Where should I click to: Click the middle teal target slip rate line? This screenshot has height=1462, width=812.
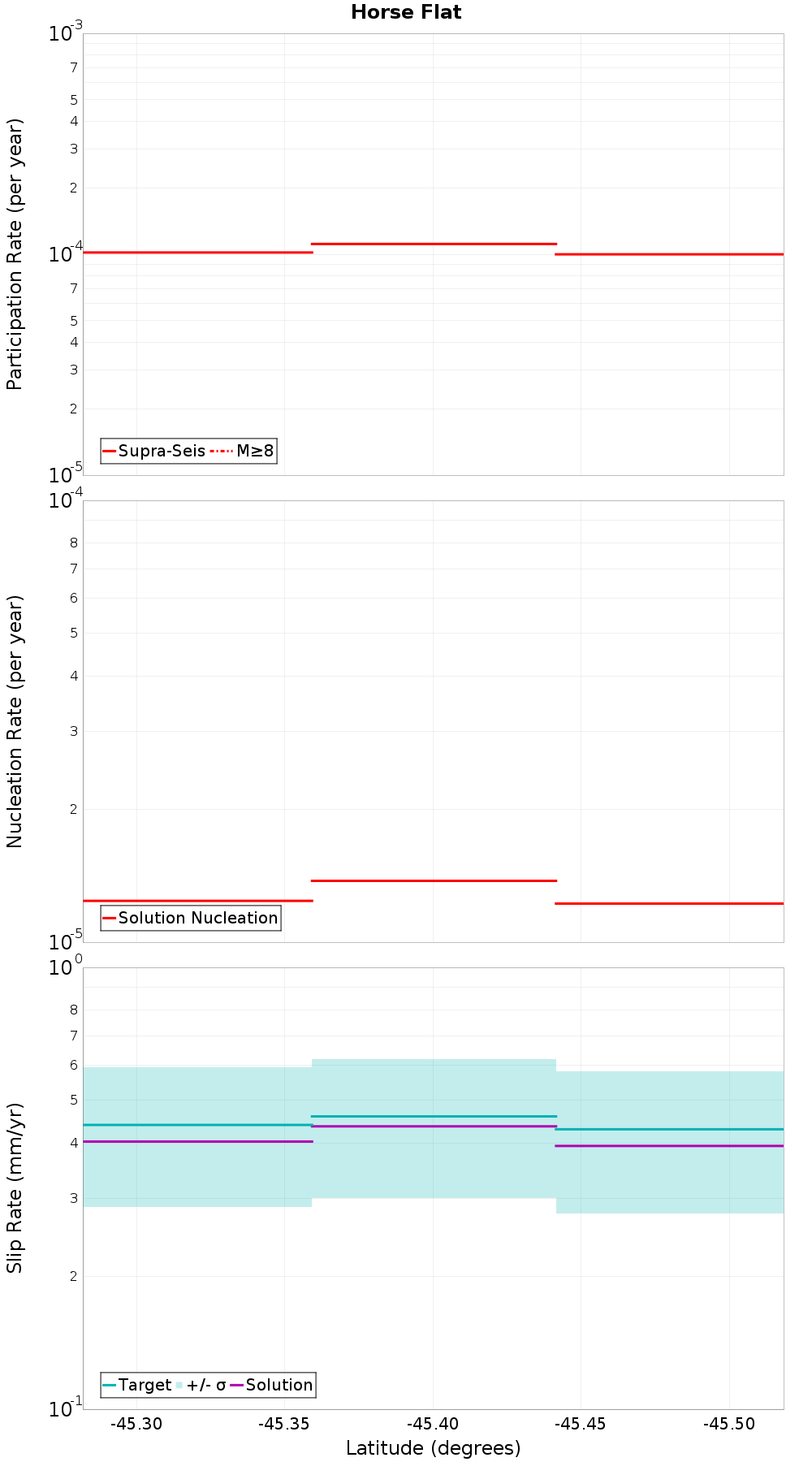point(434,1116)
